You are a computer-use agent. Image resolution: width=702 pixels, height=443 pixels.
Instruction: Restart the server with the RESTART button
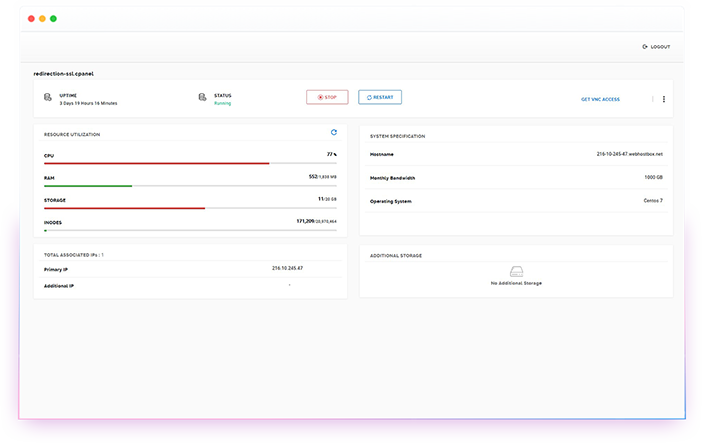[x=380, y=97]
